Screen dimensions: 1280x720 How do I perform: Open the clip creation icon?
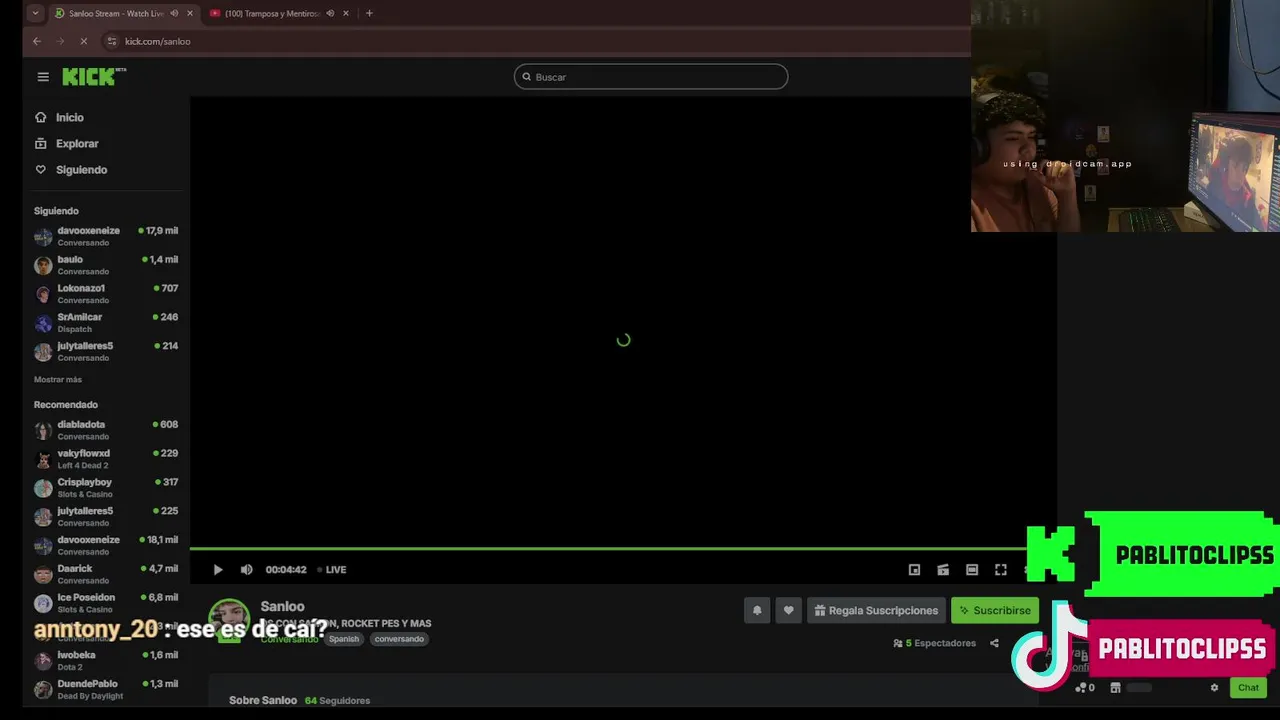(x=943, y=570)
